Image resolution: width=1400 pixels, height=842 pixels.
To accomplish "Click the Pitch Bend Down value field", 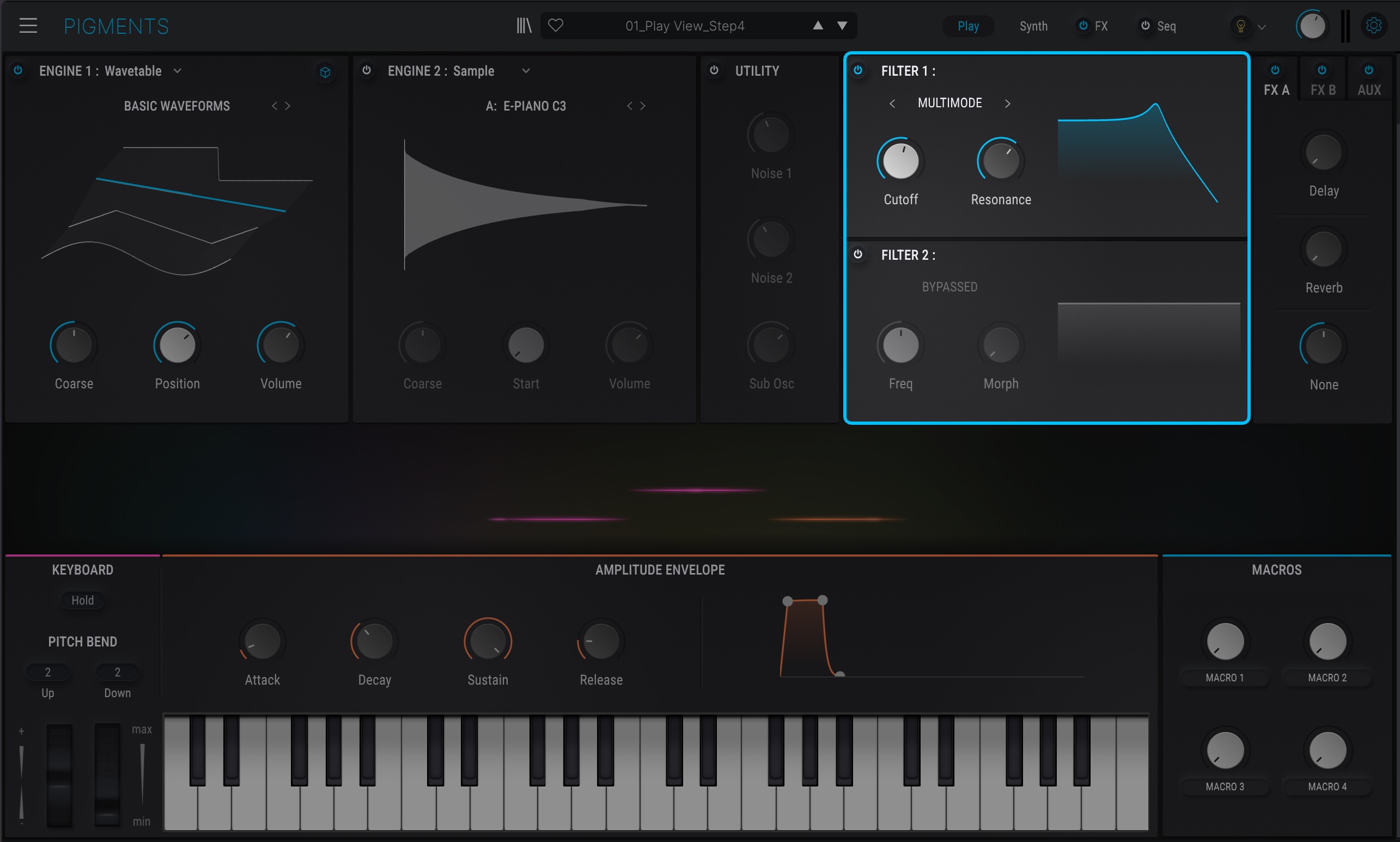I will point(118,673).
